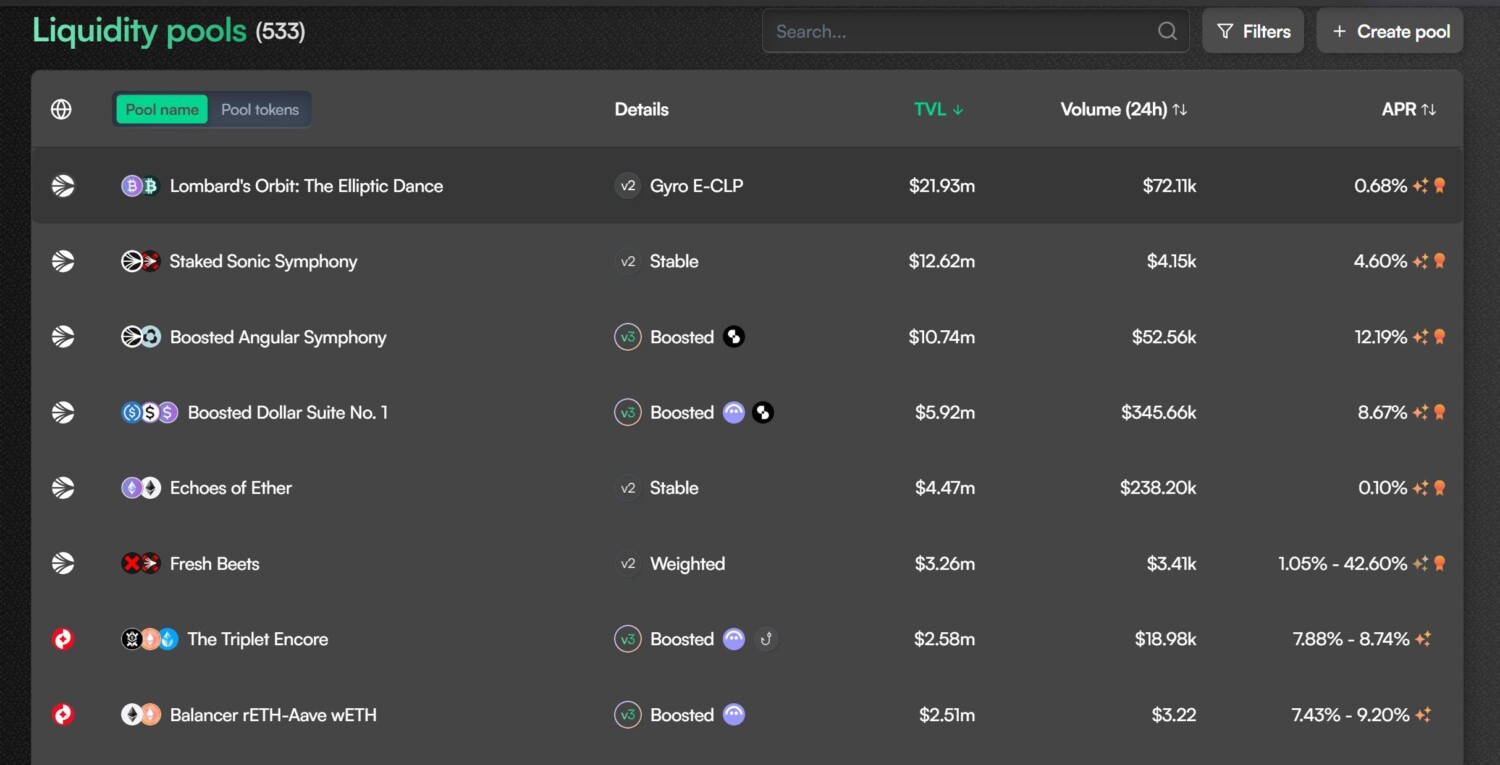
Task: Switch to Pool tokens view
Action: coord(260,110)
